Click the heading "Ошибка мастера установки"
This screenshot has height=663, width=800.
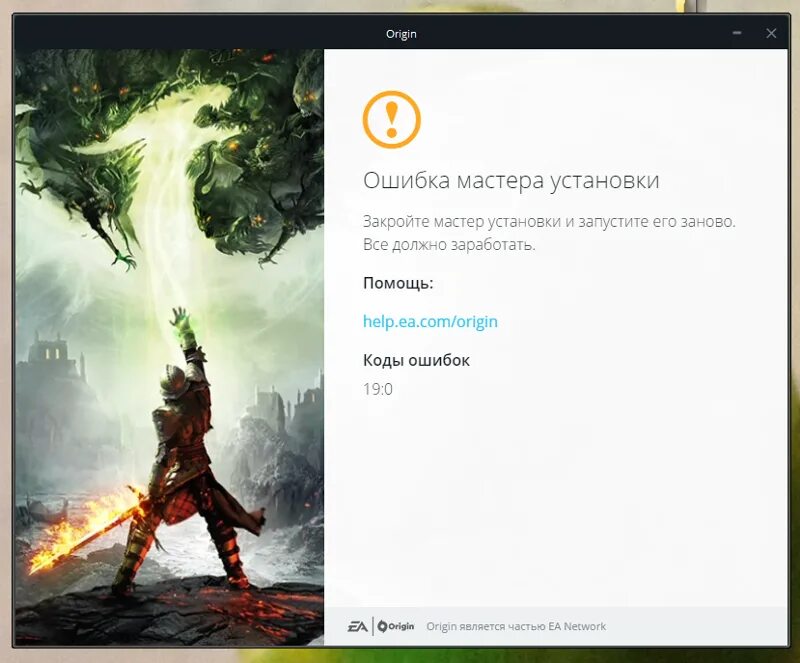(x=511, y=181)
